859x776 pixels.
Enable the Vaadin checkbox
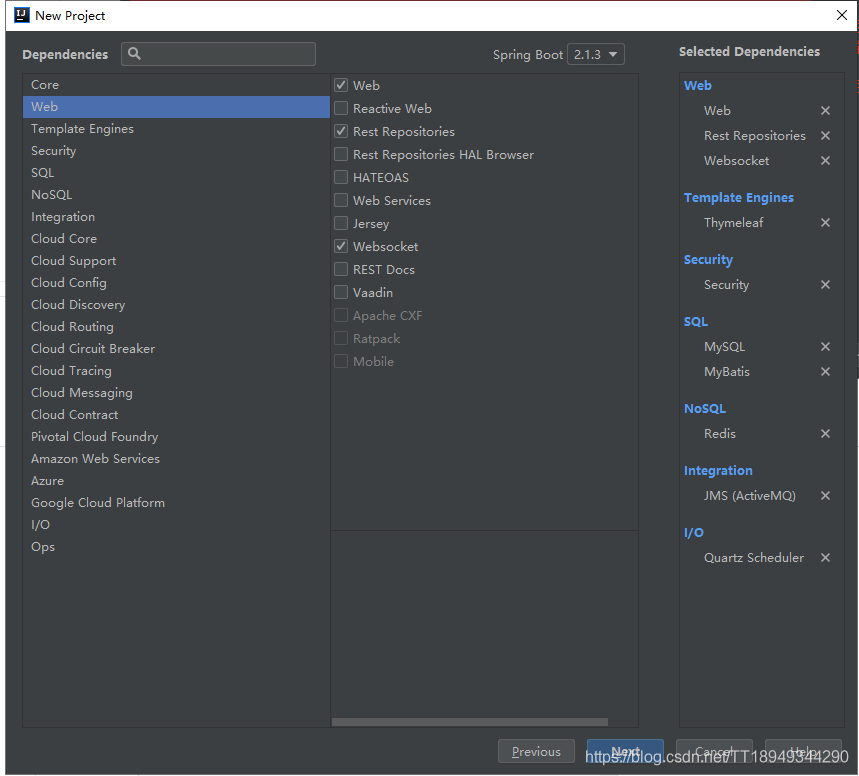[341, 292]
